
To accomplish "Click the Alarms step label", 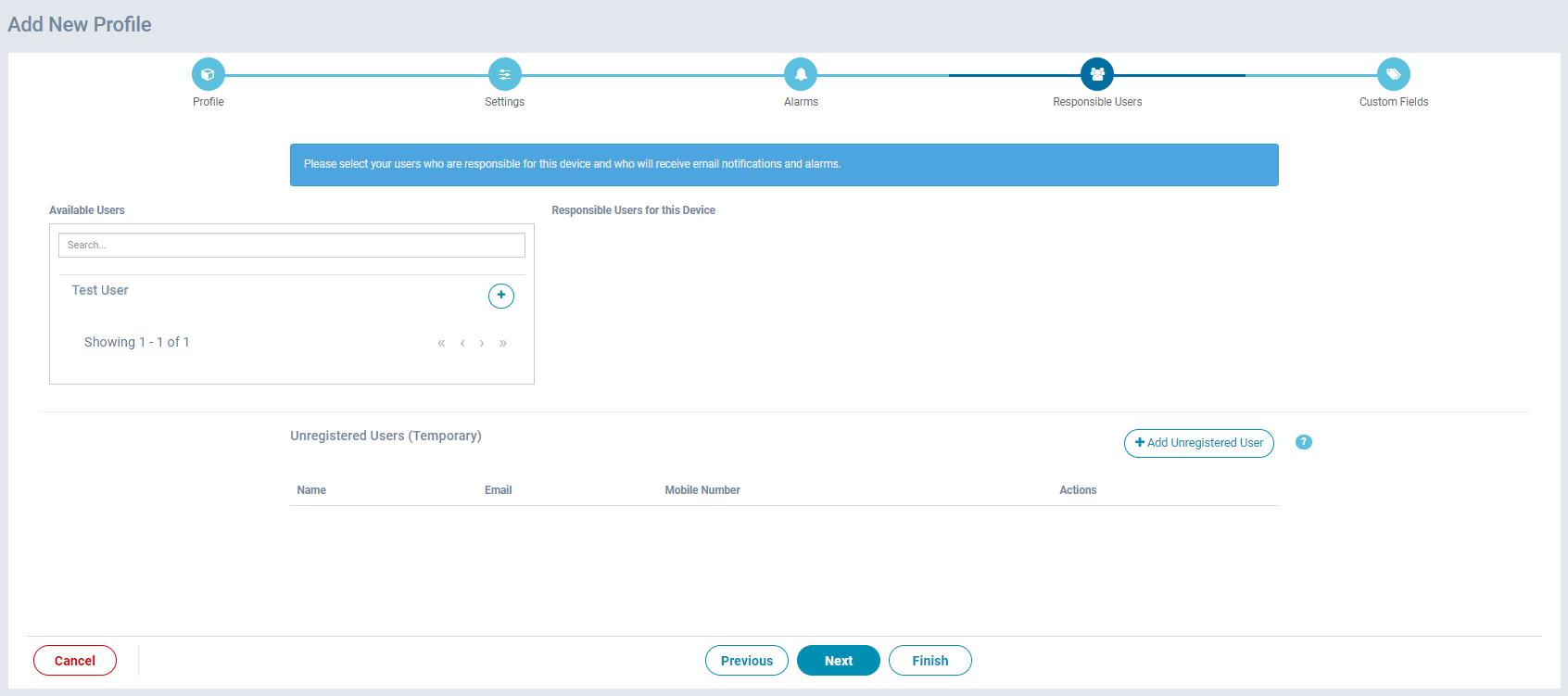I will pyautogui.click(x=801, y=102).
